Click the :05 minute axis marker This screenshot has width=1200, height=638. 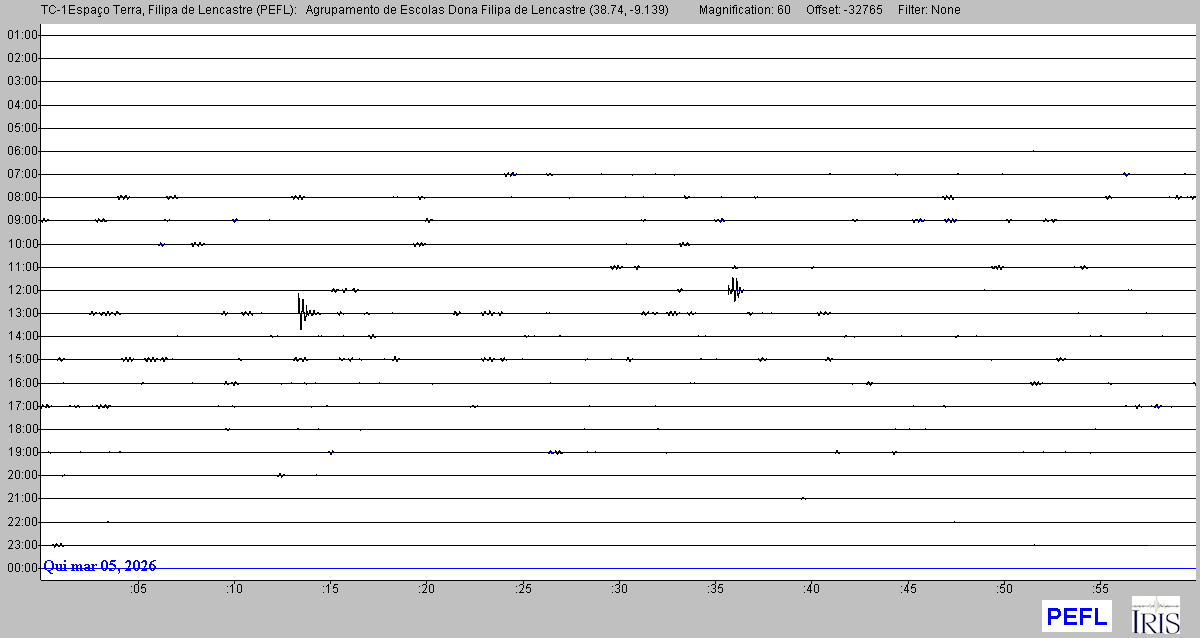pyautogui.click(x=137, y=589)
